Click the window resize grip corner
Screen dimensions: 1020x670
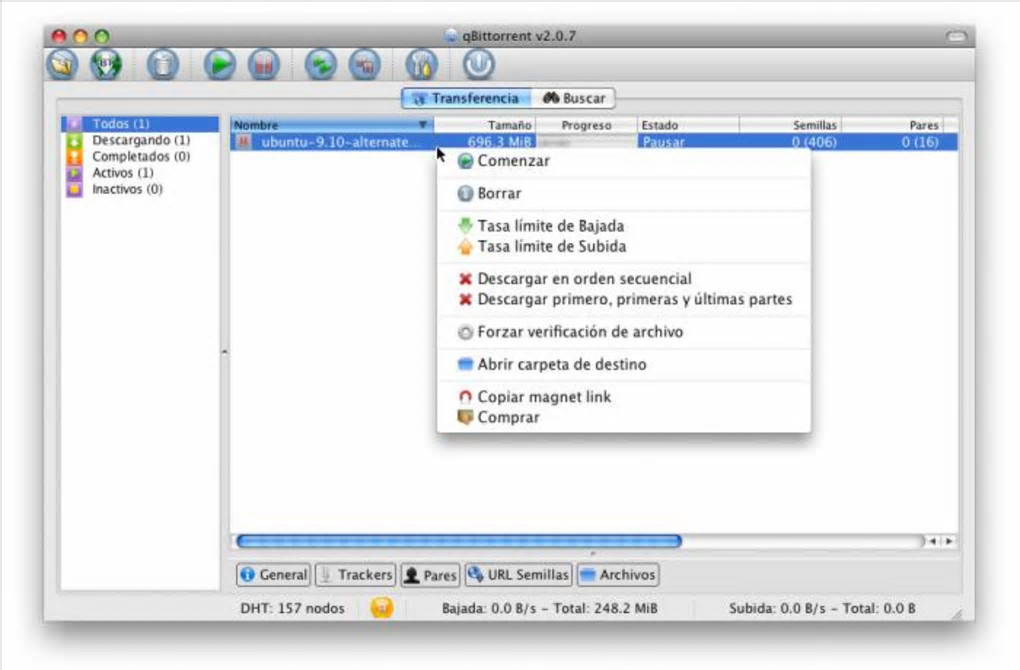(957, 613)
